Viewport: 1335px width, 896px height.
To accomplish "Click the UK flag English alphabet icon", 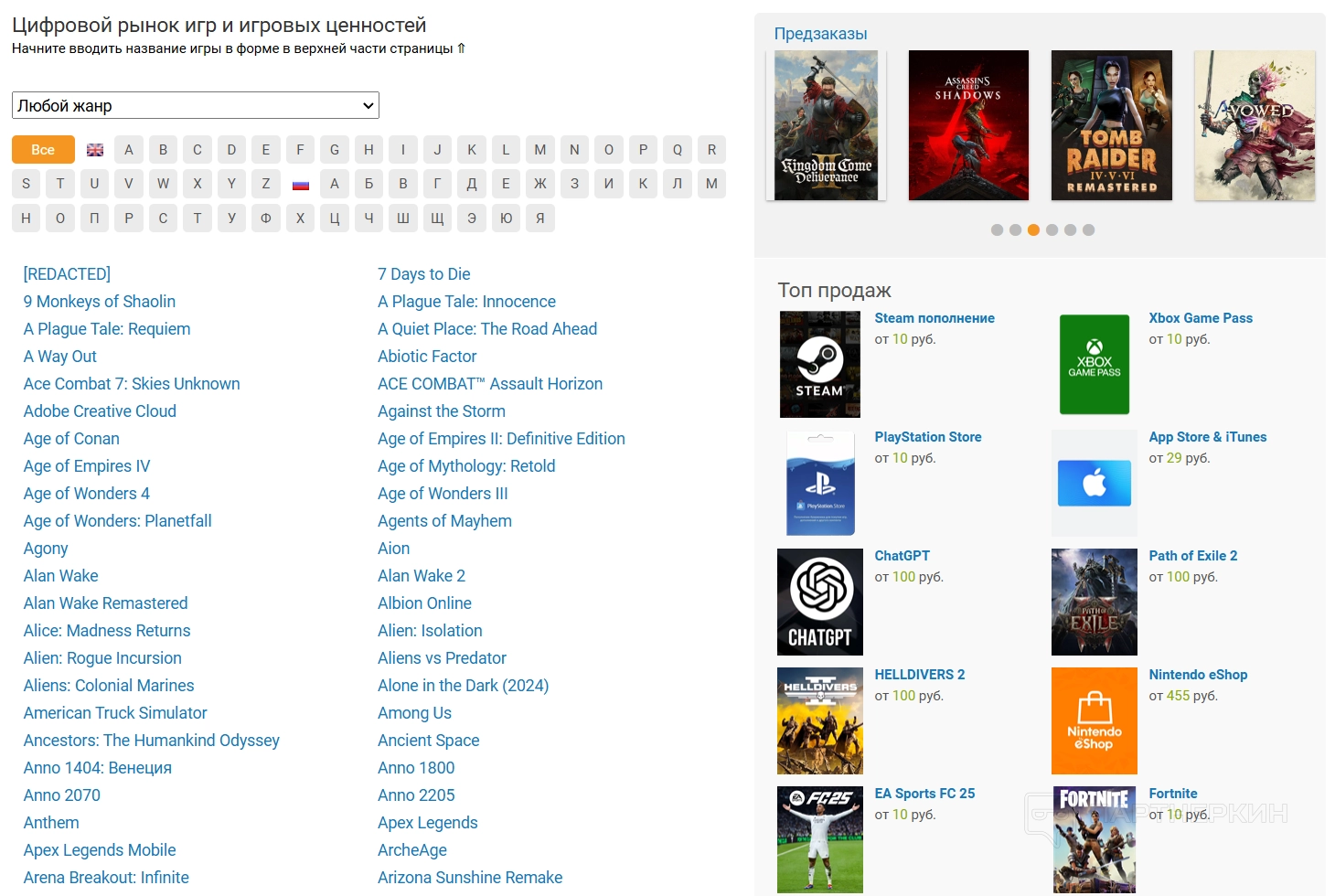I will pyautogui.click(x=95, y=150).
